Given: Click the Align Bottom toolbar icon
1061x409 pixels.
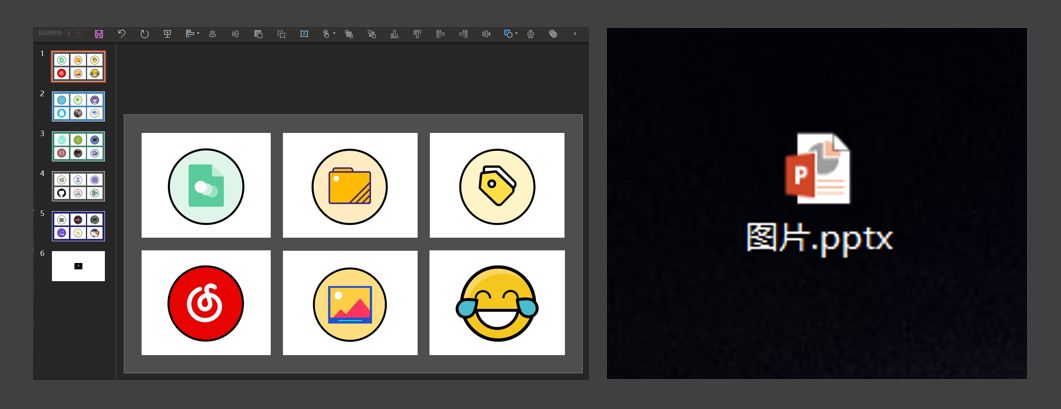Looking at the screenshot, I should [394, 34].
